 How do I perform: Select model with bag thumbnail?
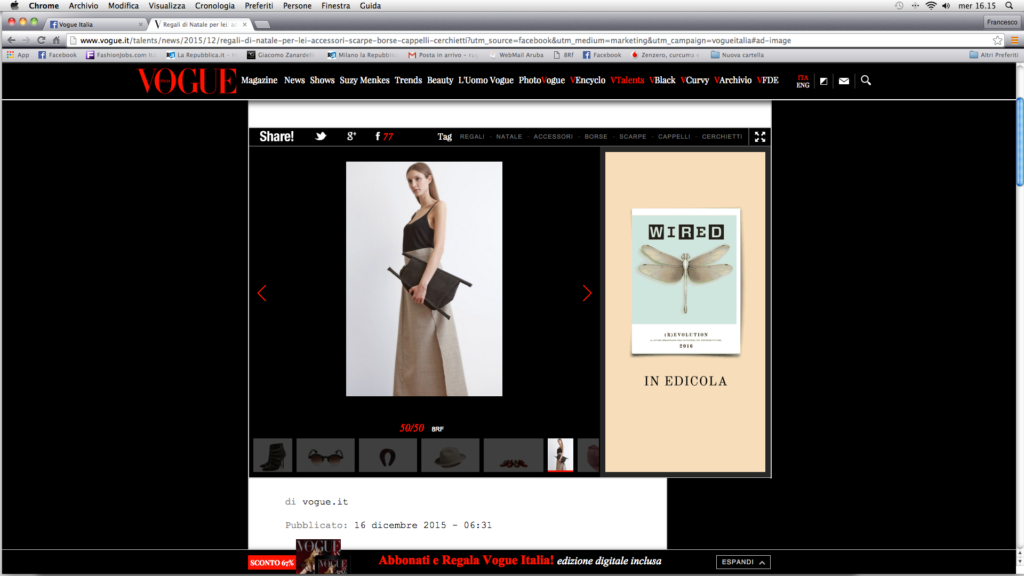[x=560, y=455]
